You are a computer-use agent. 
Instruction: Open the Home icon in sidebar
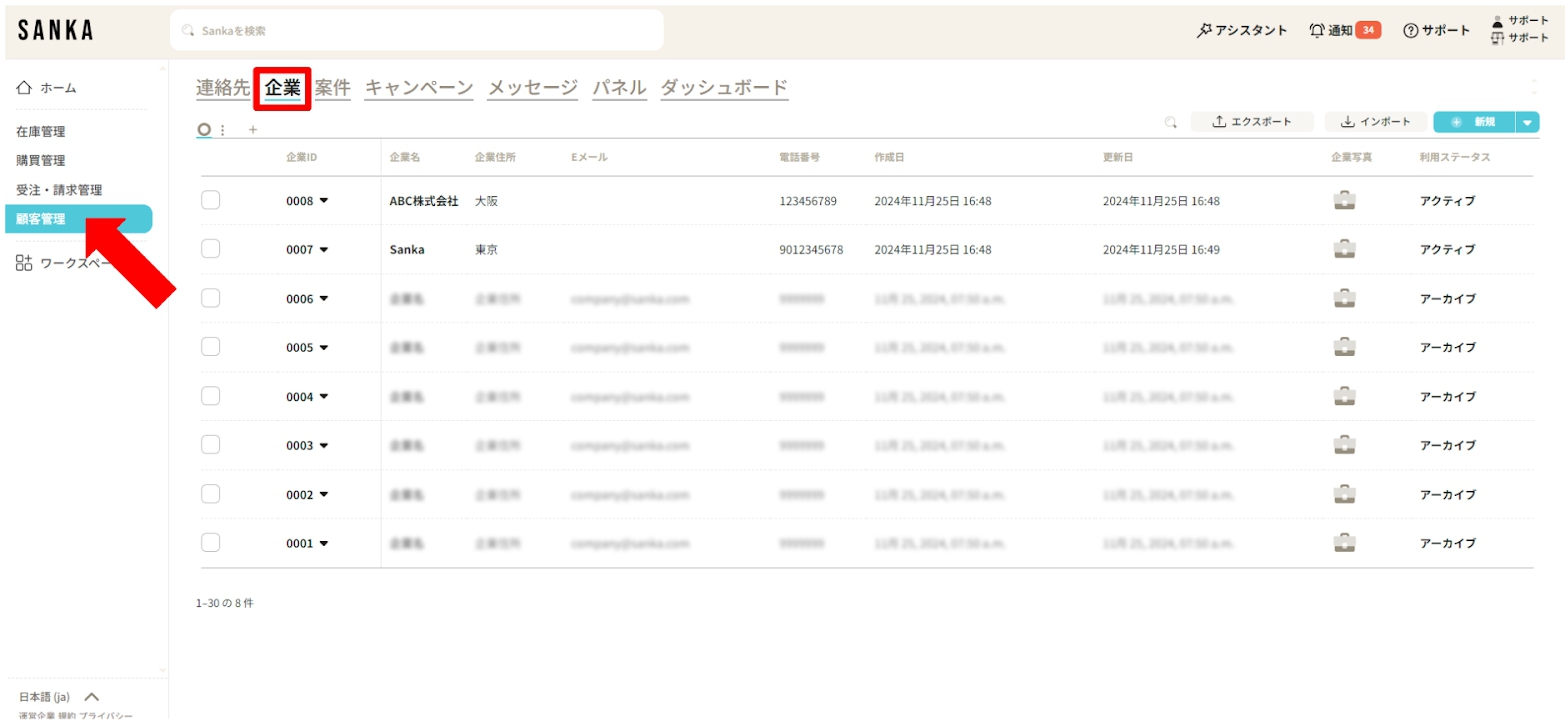[x=25, y=88]
